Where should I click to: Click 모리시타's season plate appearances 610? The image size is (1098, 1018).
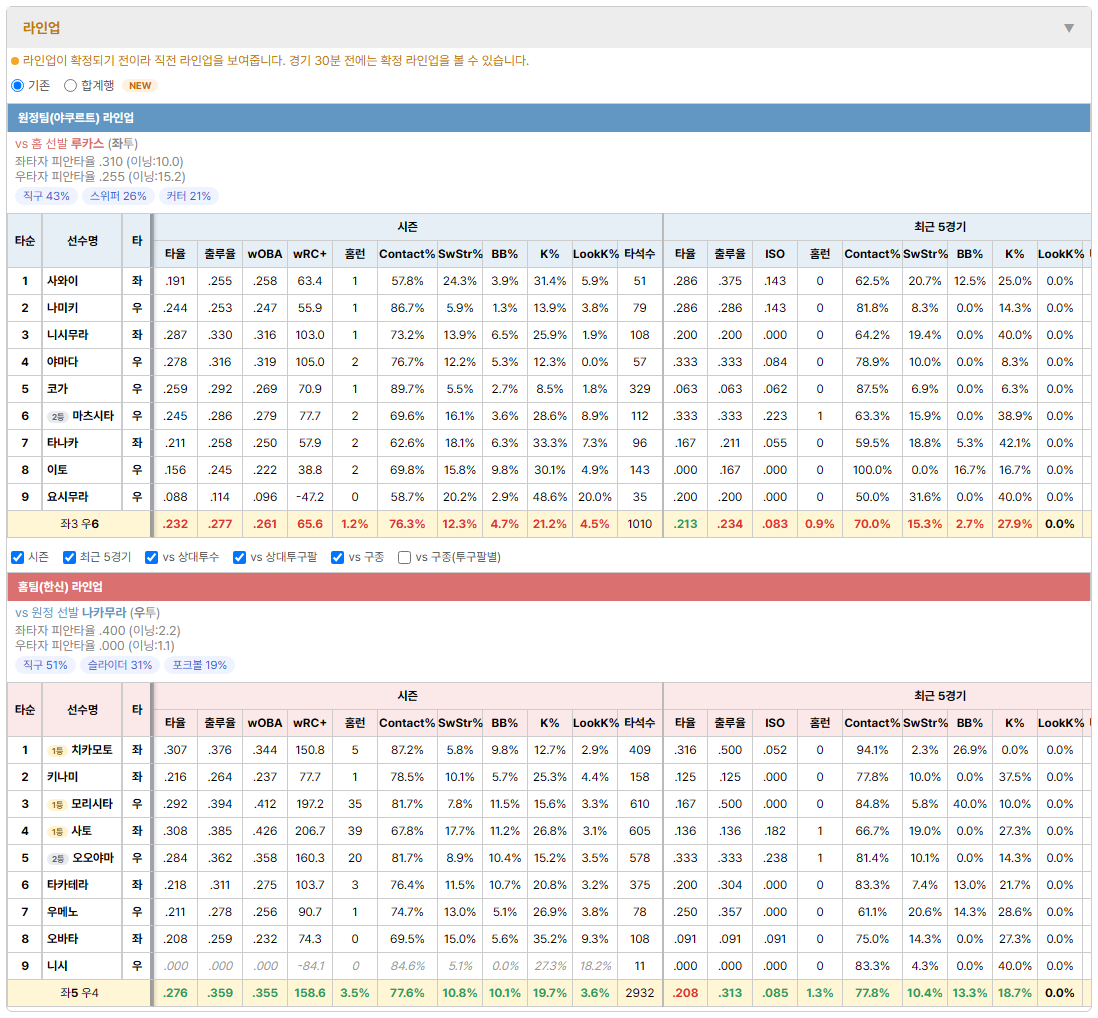(639, 804)
